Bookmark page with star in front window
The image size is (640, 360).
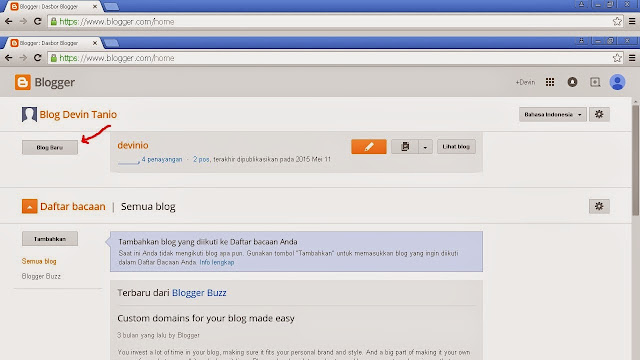617,58
